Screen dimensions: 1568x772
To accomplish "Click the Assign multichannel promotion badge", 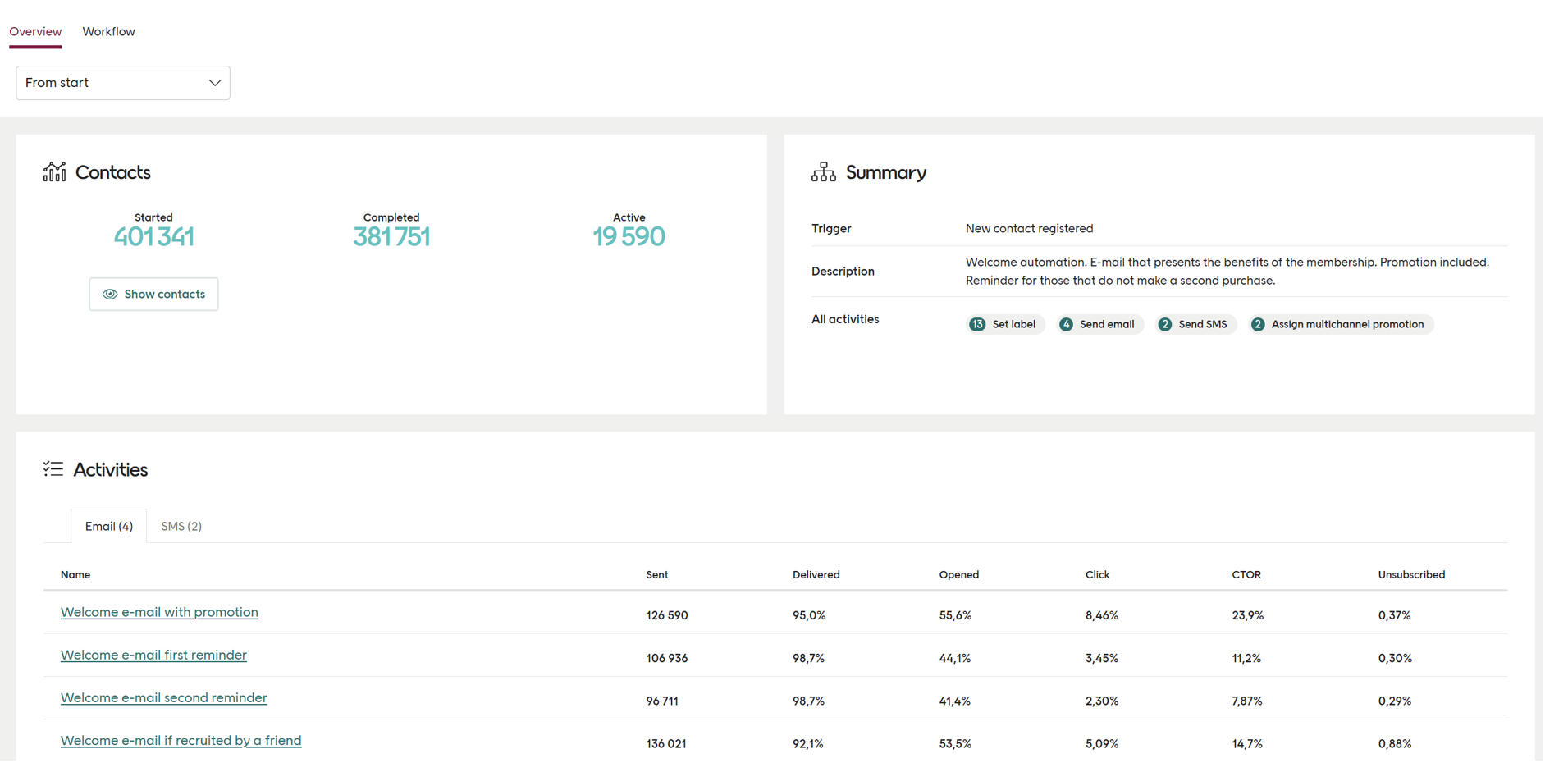I will (x=1339, y=323).
